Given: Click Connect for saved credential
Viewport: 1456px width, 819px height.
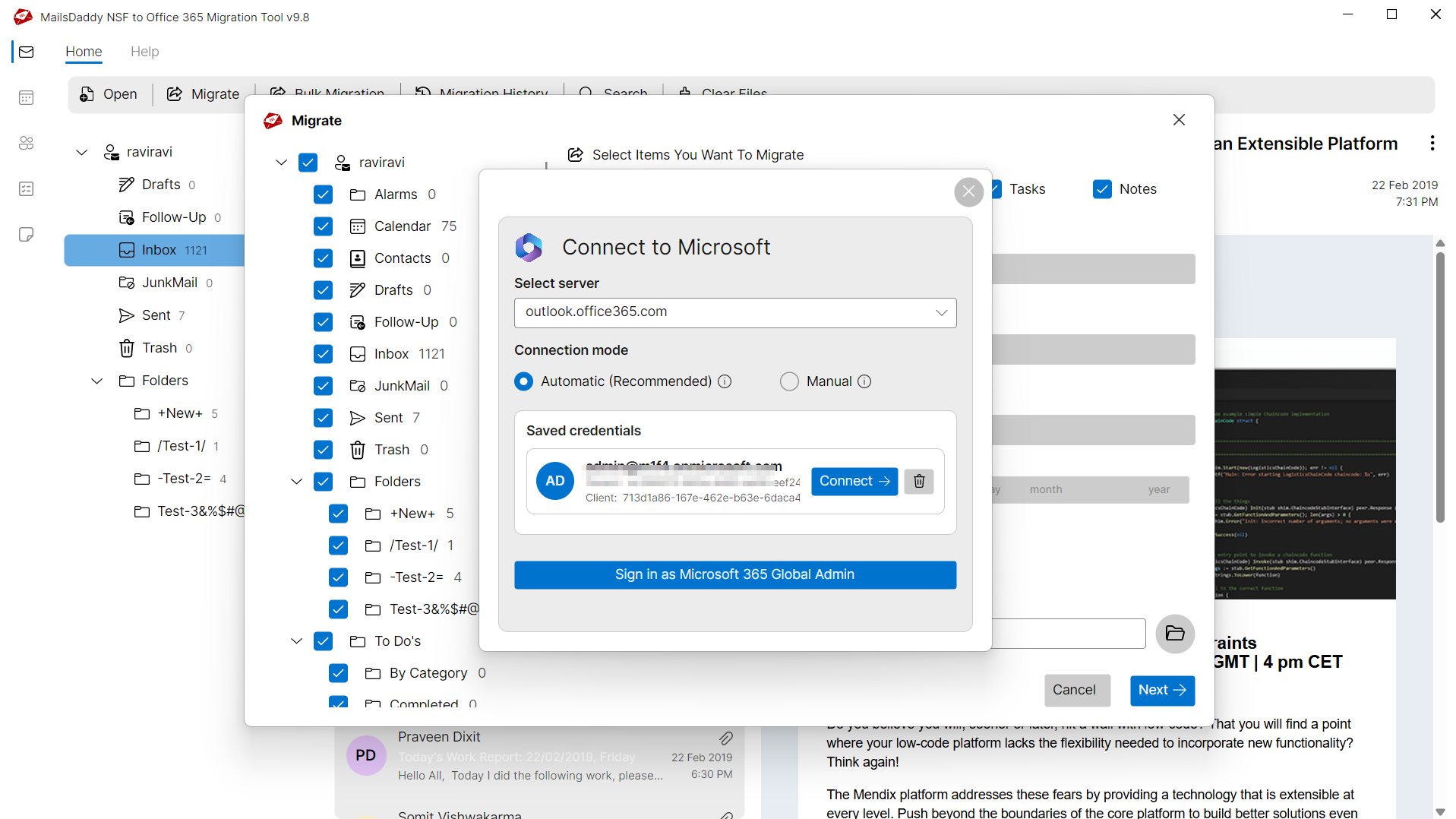Looking at the screenshot, I should point(854,481).
